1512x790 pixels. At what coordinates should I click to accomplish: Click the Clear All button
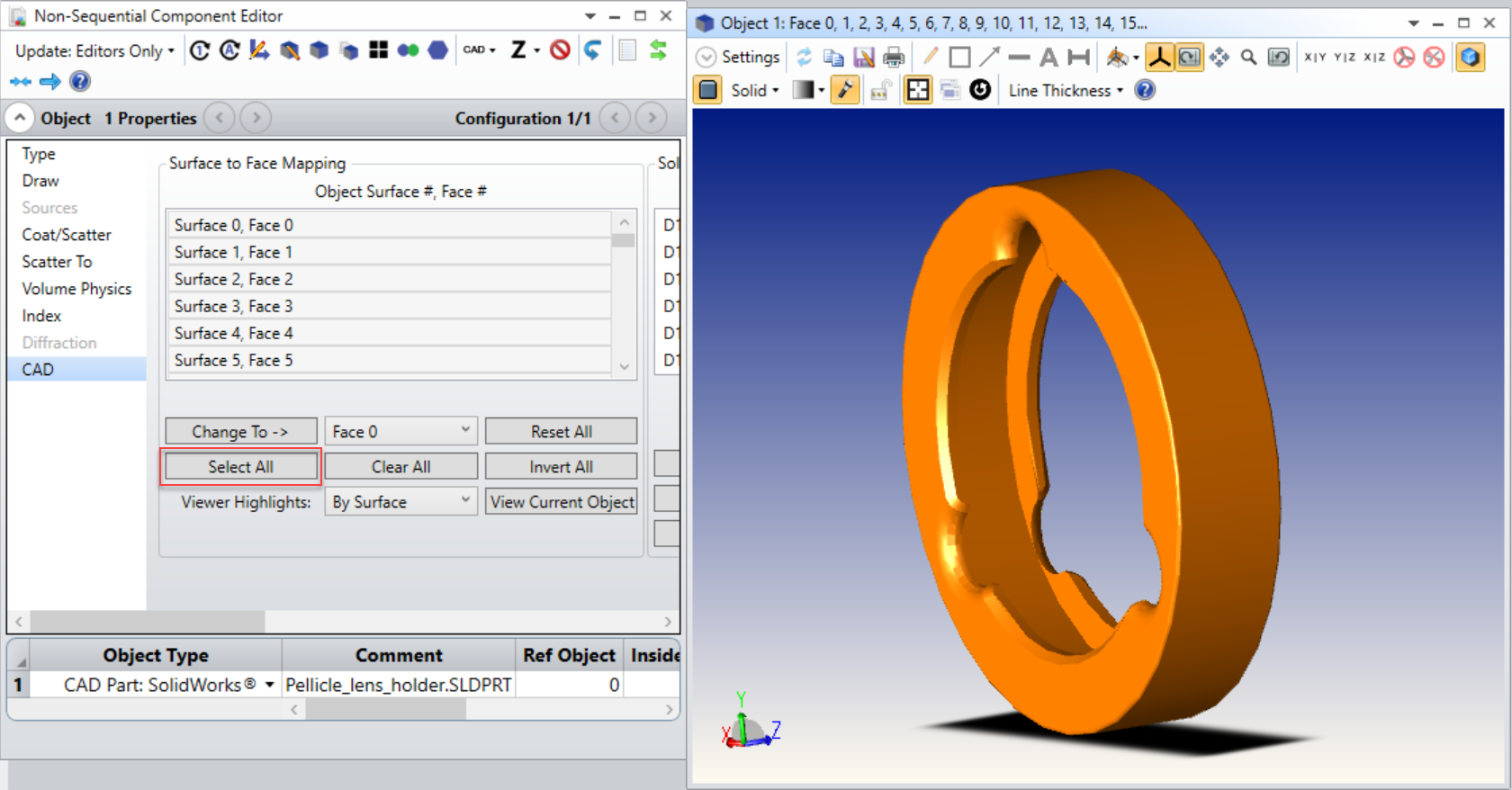pyautogui.click(x=400, y=467)
